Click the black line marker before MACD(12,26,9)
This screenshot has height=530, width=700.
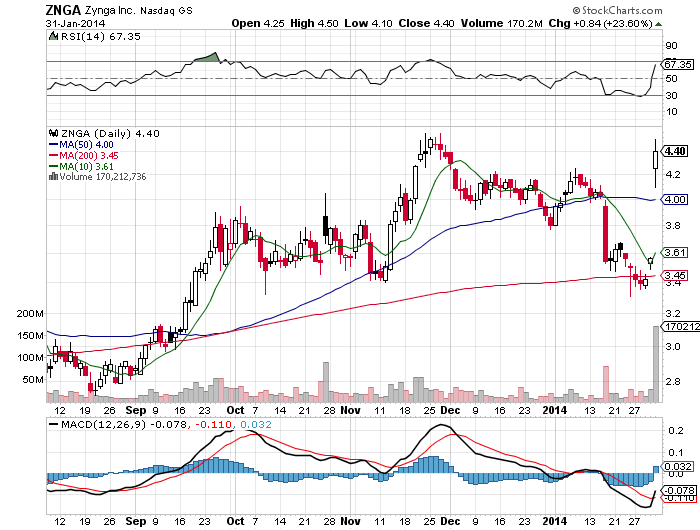click(x=54, y=425)
